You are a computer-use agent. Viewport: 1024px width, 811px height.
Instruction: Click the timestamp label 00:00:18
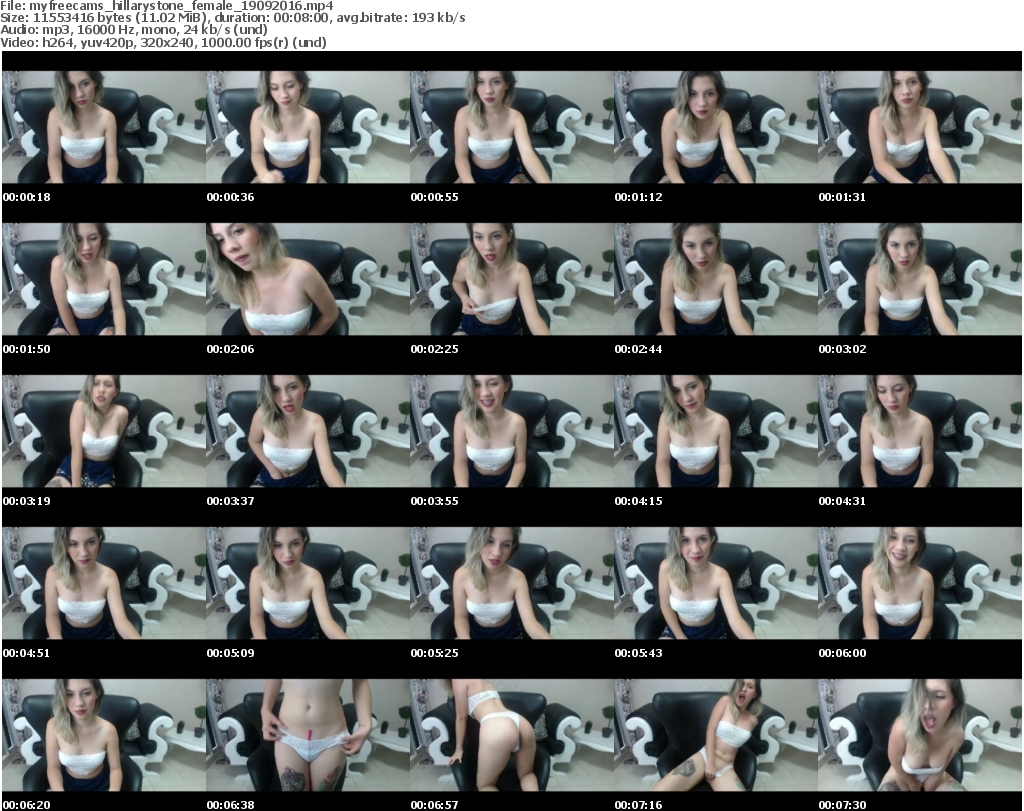tap(27, 197)
